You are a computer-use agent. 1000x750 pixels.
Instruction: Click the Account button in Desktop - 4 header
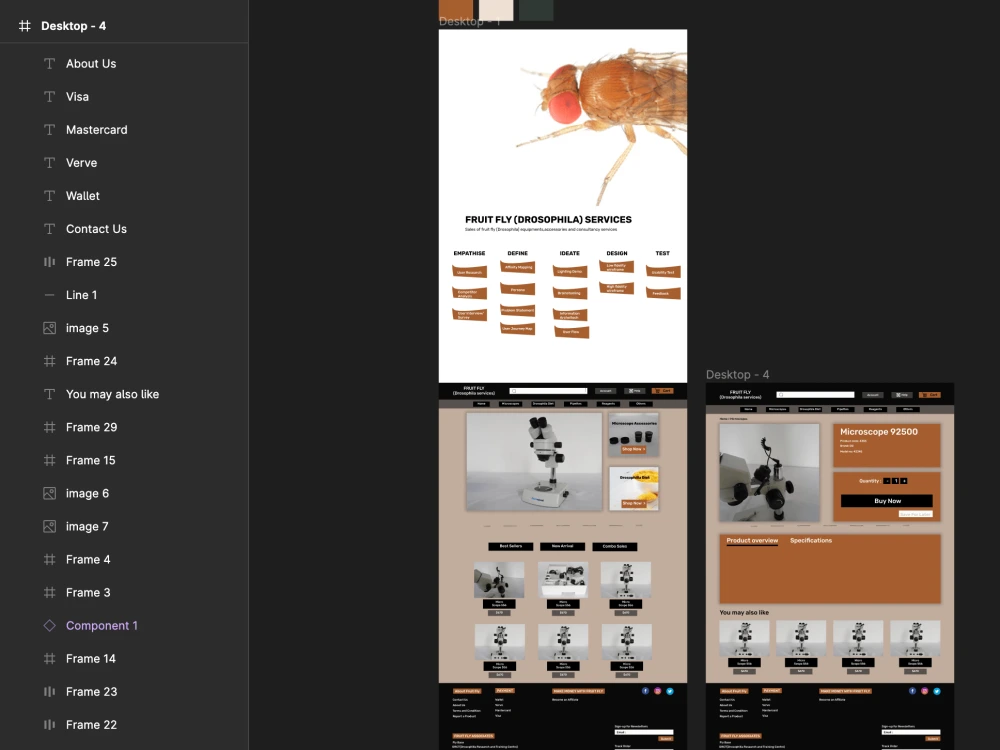[872, 395]
